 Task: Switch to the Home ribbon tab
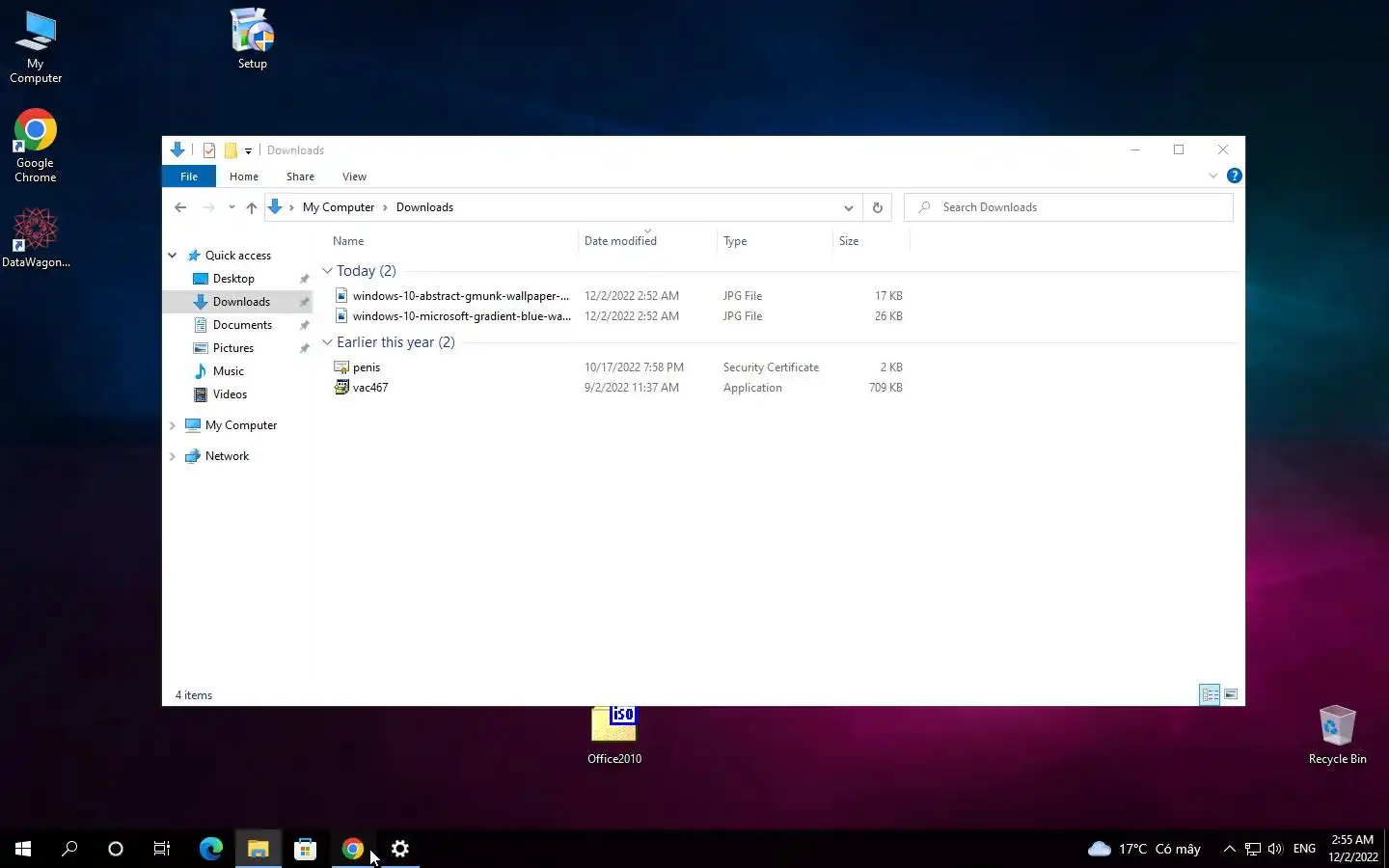(244, 176)
